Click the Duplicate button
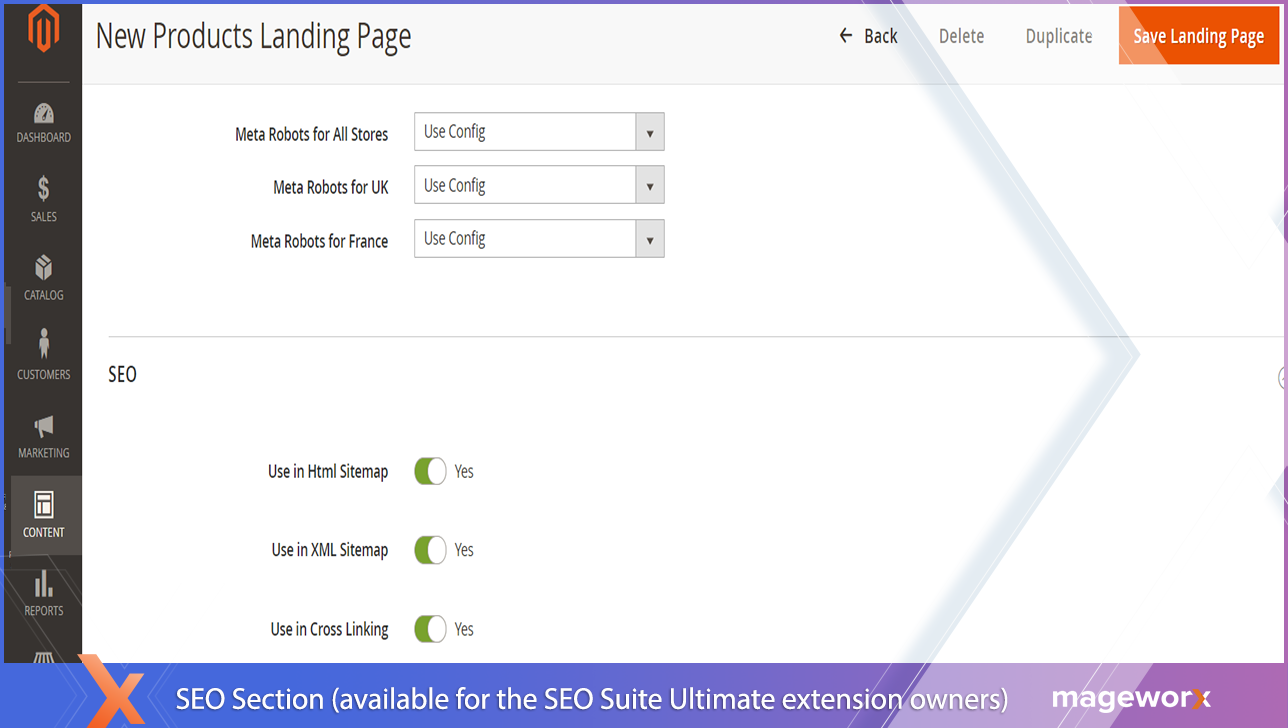 coord(1058,36)
